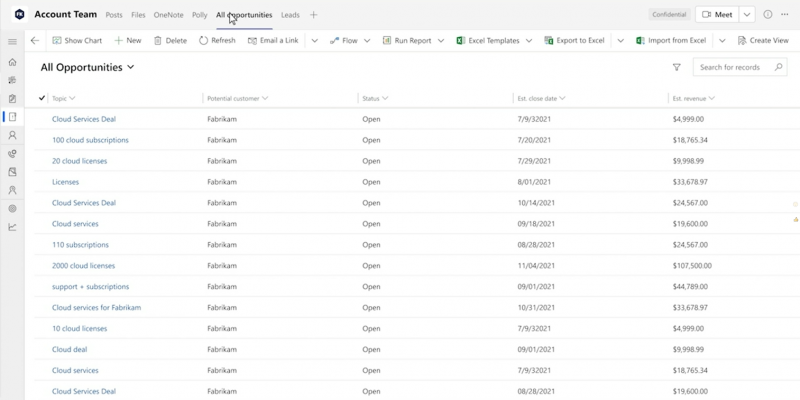Open the 2000 cloud licenses opportunity
Image resolution: width=800 pixels, height=400 pixels.
(x=84, y=265)
